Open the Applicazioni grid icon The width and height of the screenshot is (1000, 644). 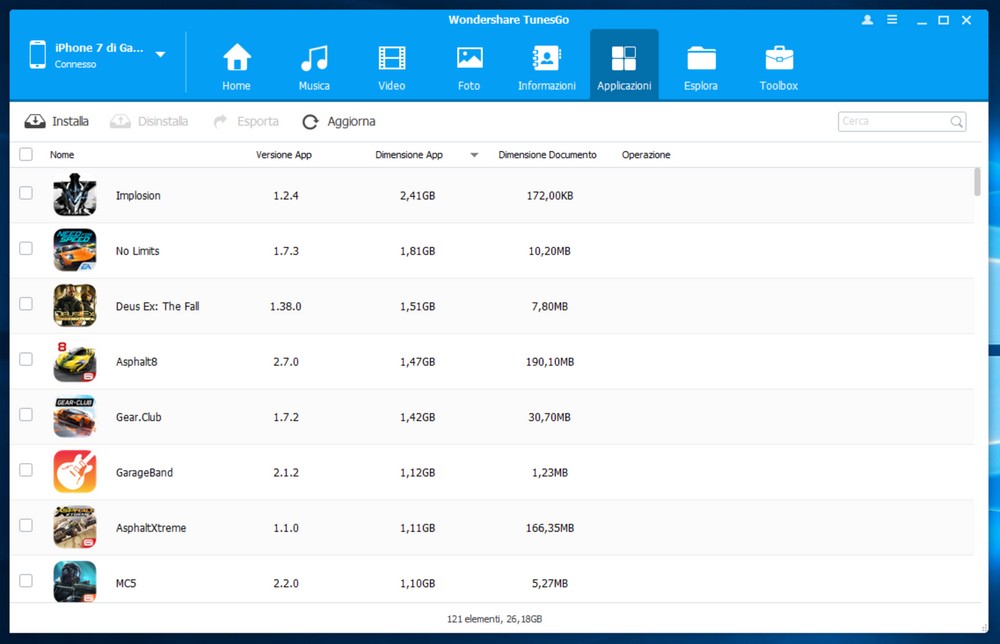(x=624, y=58)
